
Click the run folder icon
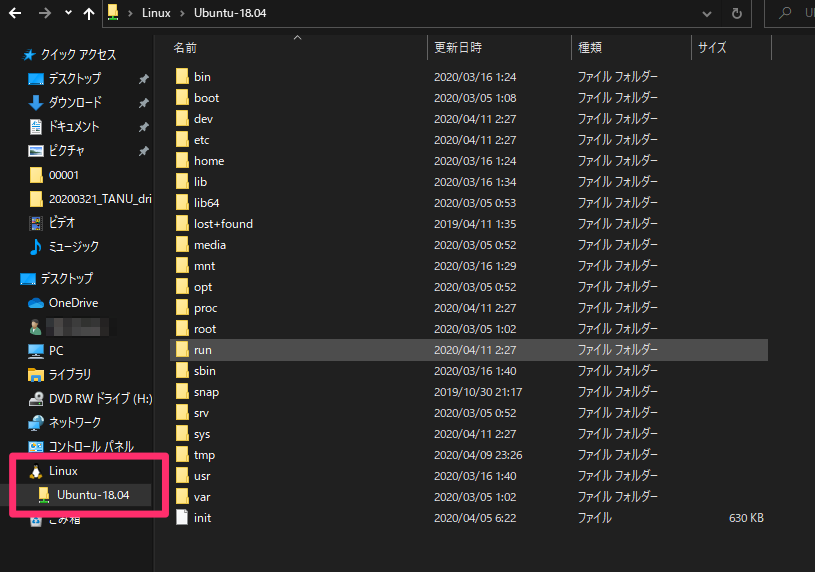coord(182,349)
